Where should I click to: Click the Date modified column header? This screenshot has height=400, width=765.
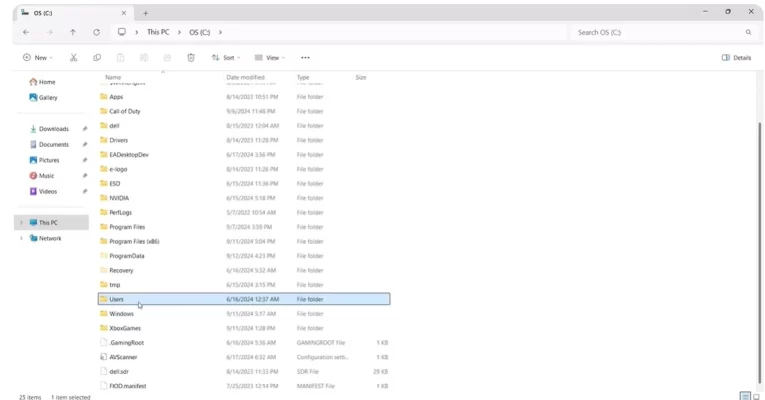coord(246,77)
